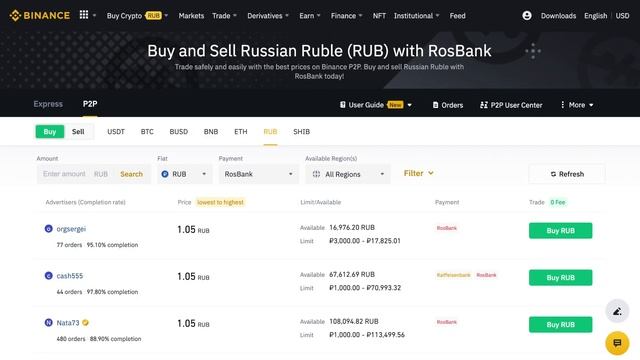
Task: Open Feed in the top navigation
Action: (458, 16)
